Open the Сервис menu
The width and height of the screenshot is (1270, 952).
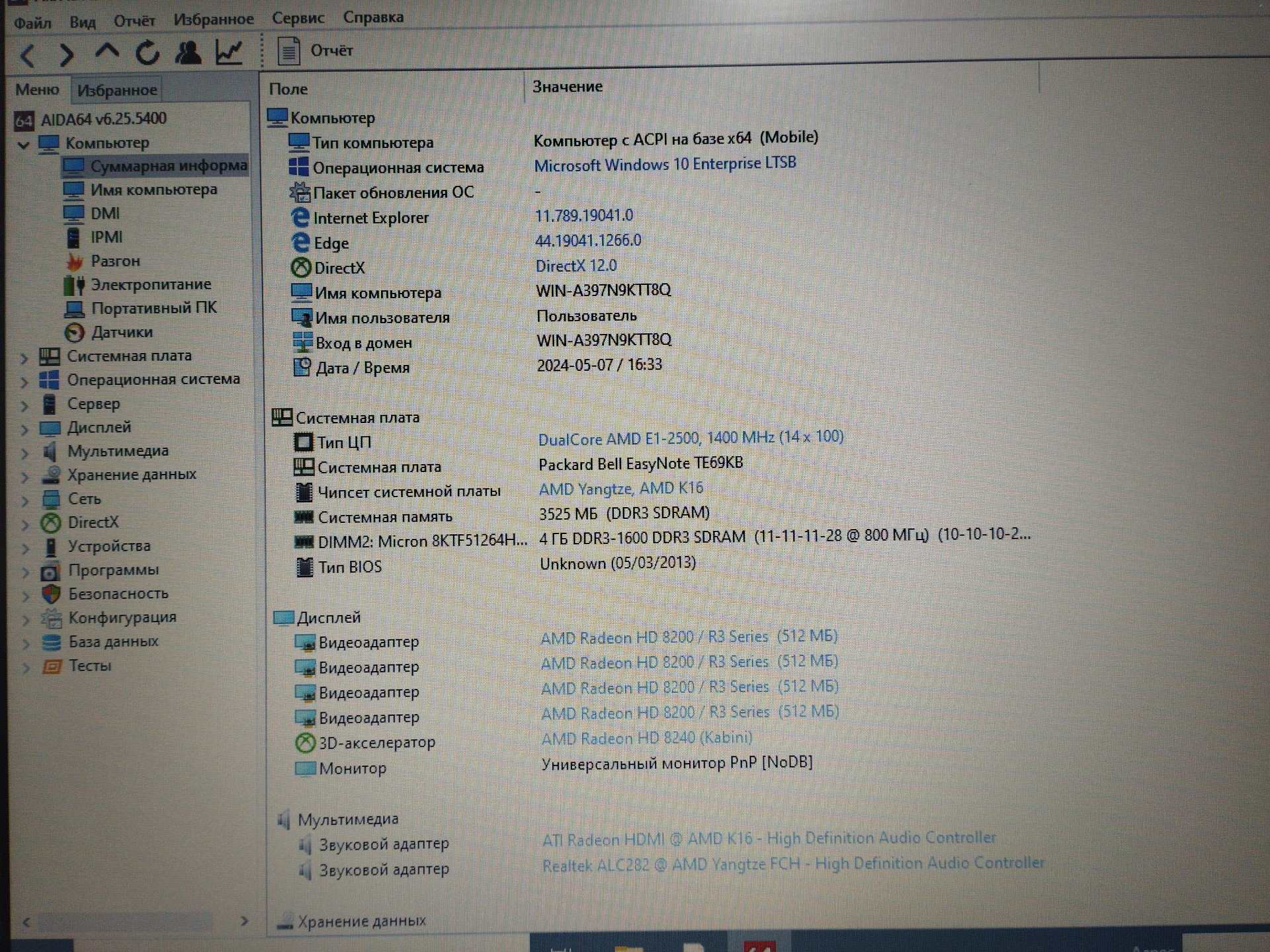(x=298, y=18)
